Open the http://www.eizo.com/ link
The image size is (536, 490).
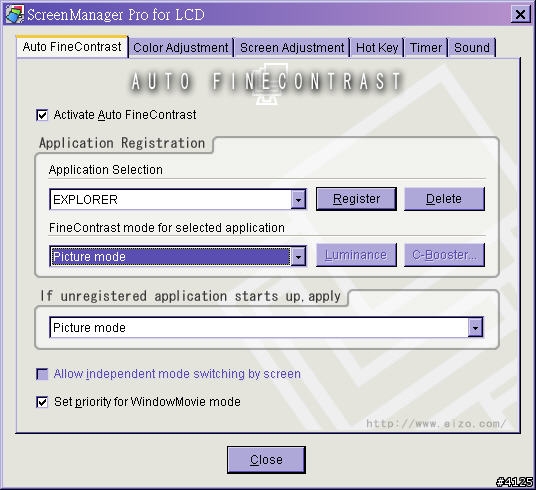coord(436,424)
